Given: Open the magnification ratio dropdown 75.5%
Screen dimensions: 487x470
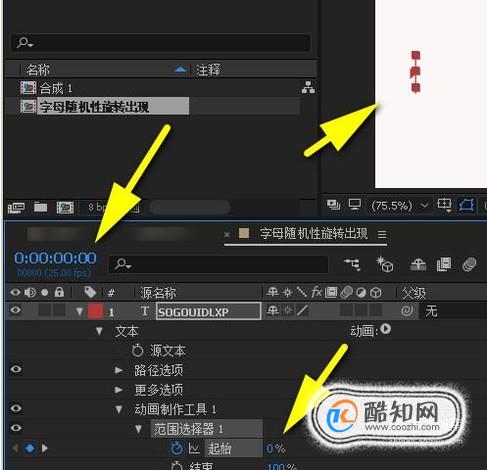Looking at the screenshot, I should click(399, 206).
